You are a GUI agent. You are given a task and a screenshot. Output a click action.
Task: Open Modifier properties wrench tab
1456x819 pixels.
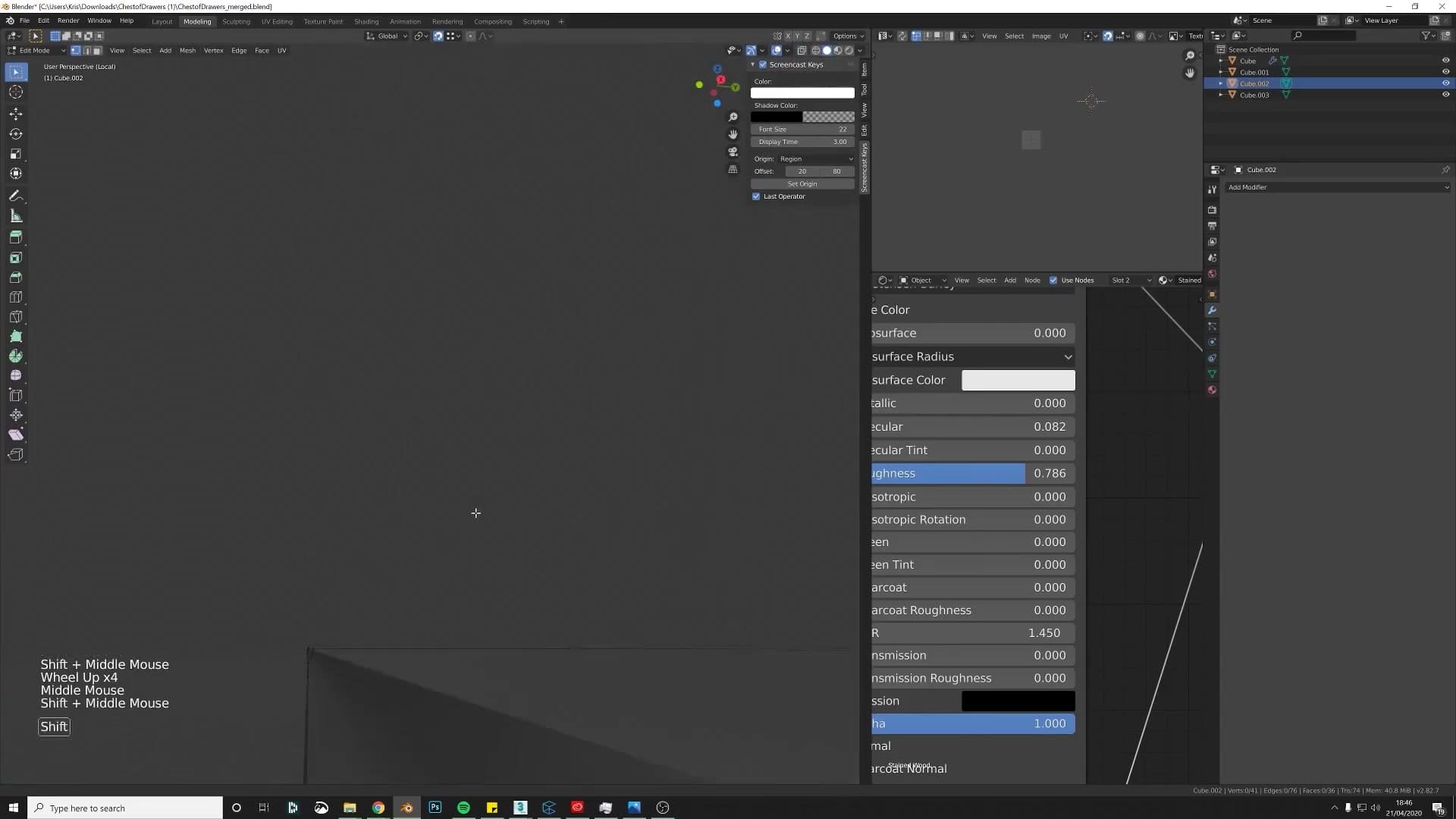(x=1212, y=310)
